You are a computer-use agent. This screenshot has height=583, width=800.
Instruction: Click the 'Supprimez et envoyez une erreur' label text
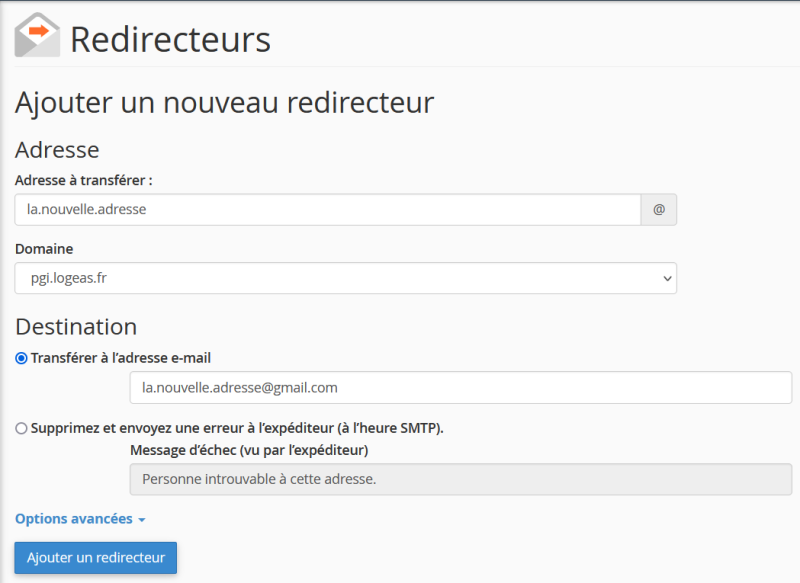(x=237, y=428)
